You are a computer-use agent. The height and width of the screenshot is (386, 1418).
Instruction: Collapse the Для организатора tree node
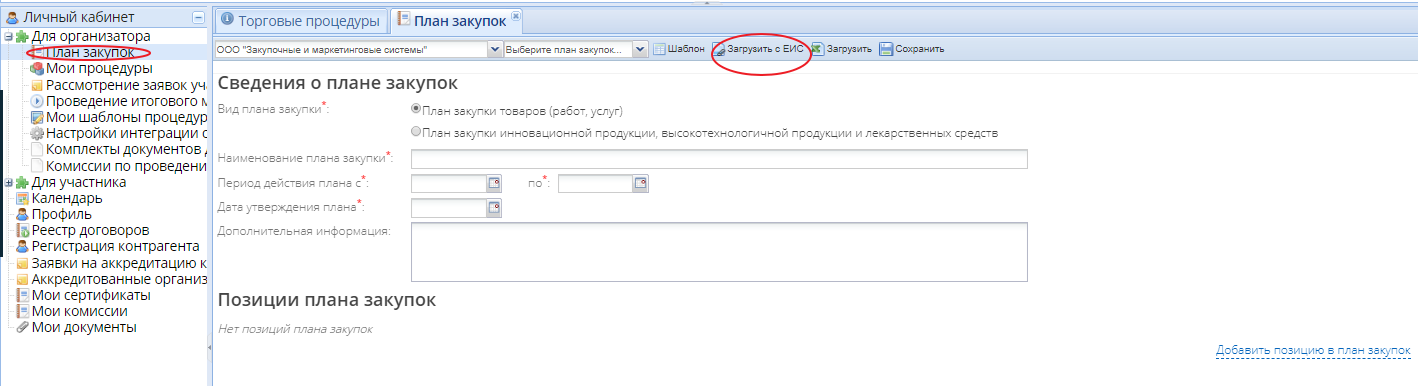coord(8,37)
